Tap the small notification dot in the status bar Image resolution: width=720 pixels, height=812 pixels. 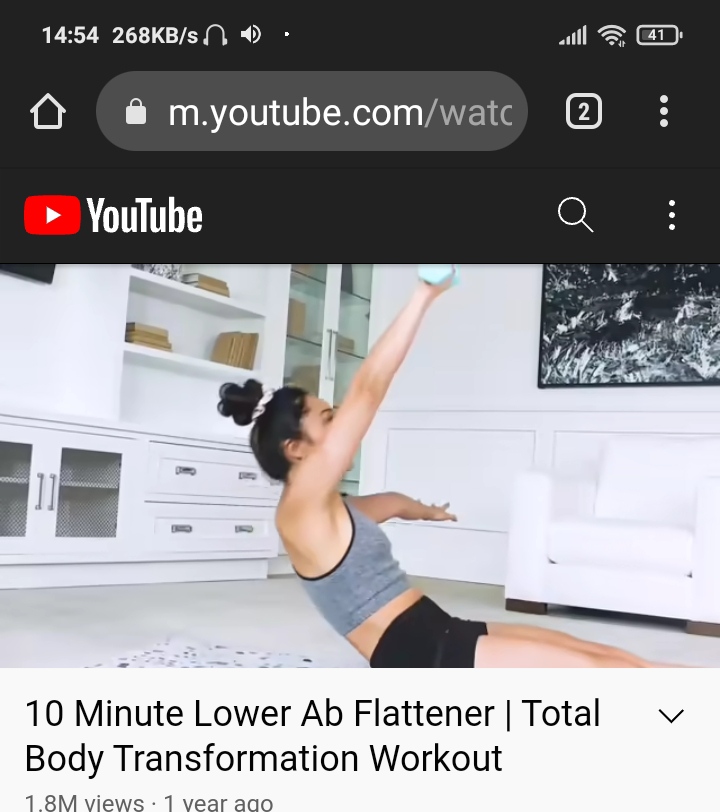tap(287, 35)
